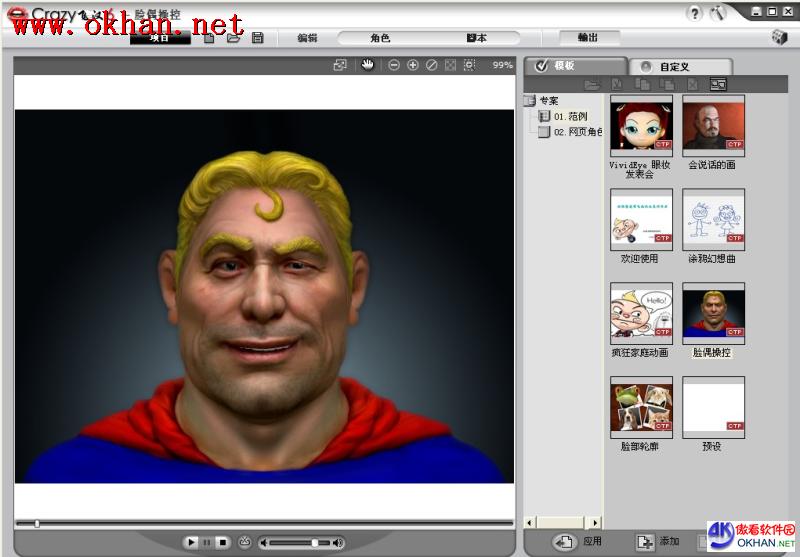
Task: Open a project using the folder icon
Action: pos(233,38)
